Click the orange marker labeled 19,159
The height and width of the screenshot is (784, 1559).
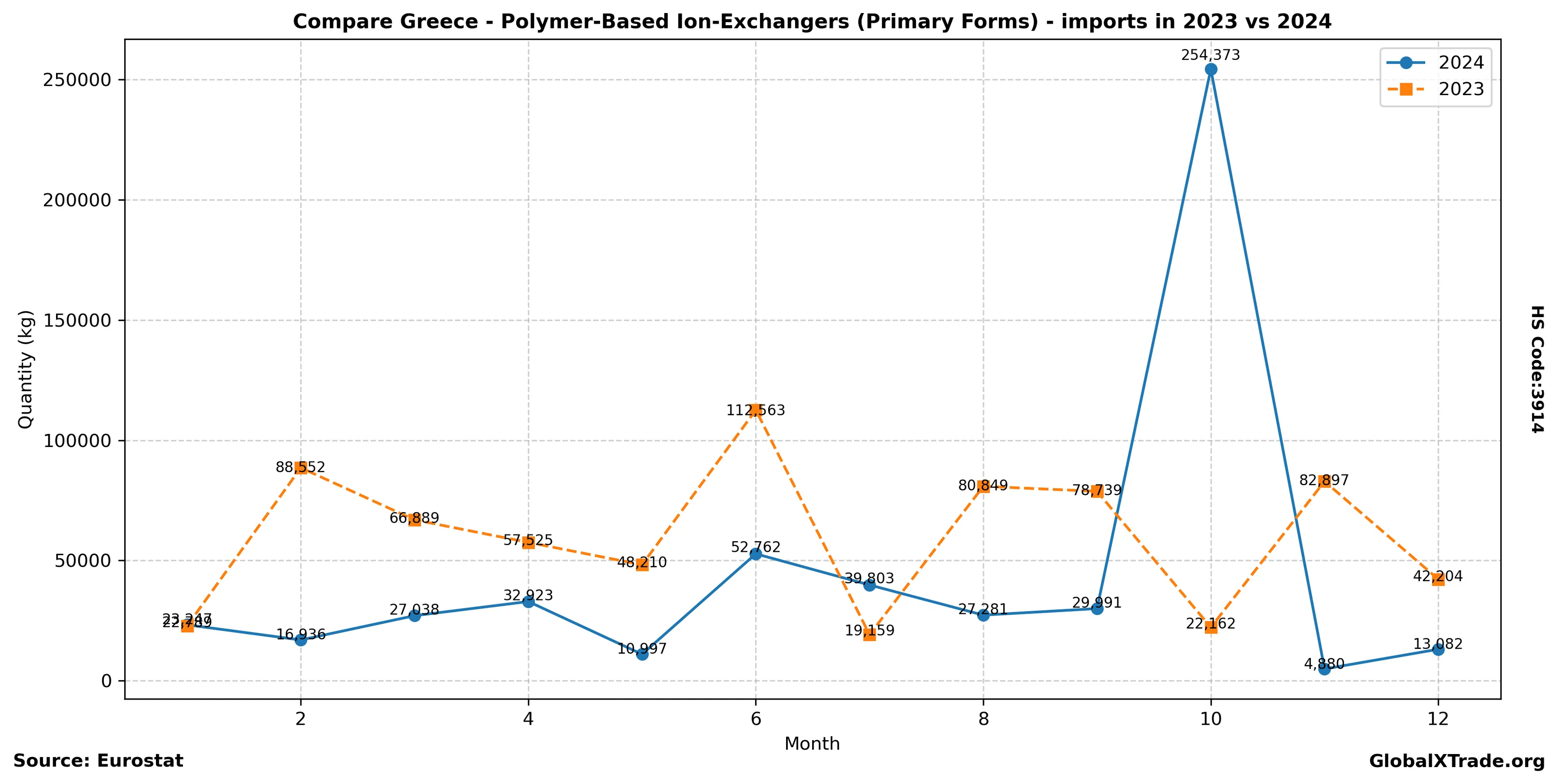[869, 634]
